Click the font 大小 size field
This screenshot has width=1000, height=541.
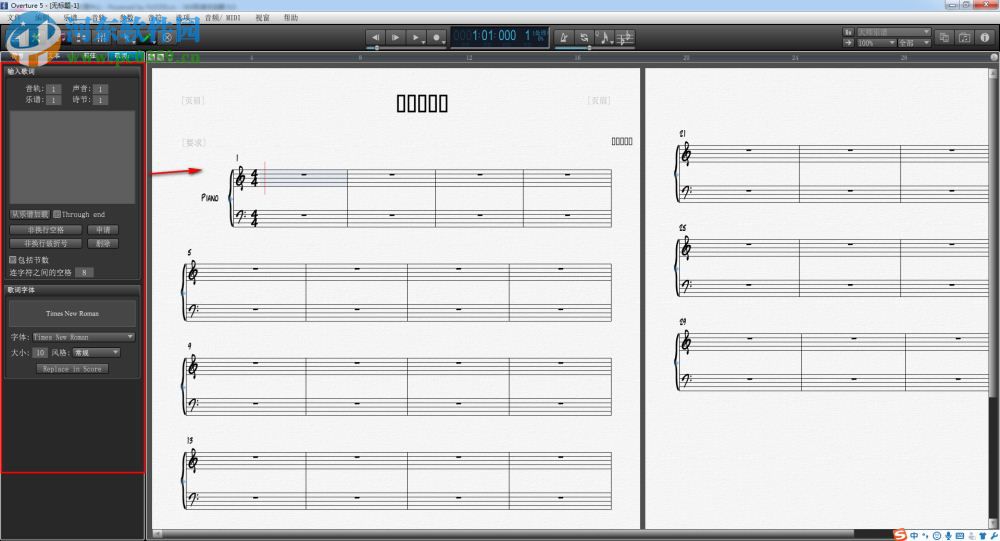click(x=40, y=353)
